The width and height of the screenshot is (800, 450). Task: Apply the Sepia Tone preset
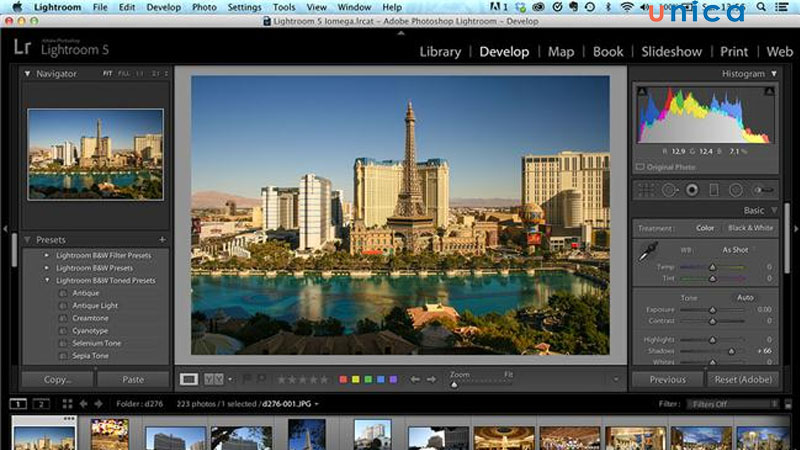click(x=90, y=356)
